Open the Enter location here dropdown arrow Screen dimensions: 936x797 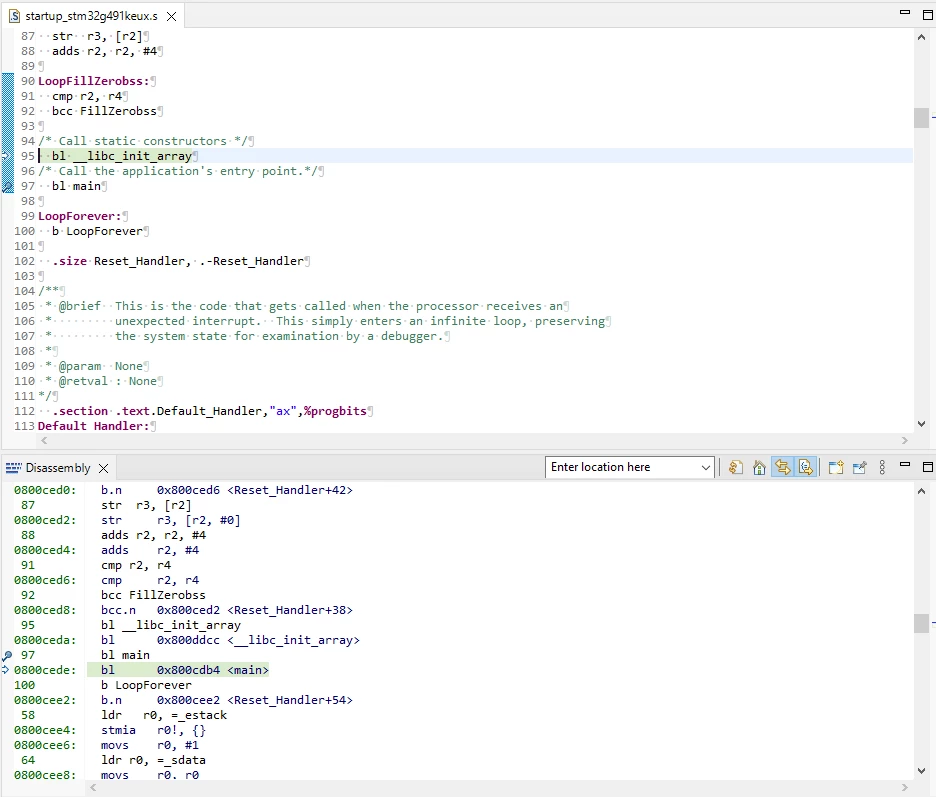click(x=706, y=467)
